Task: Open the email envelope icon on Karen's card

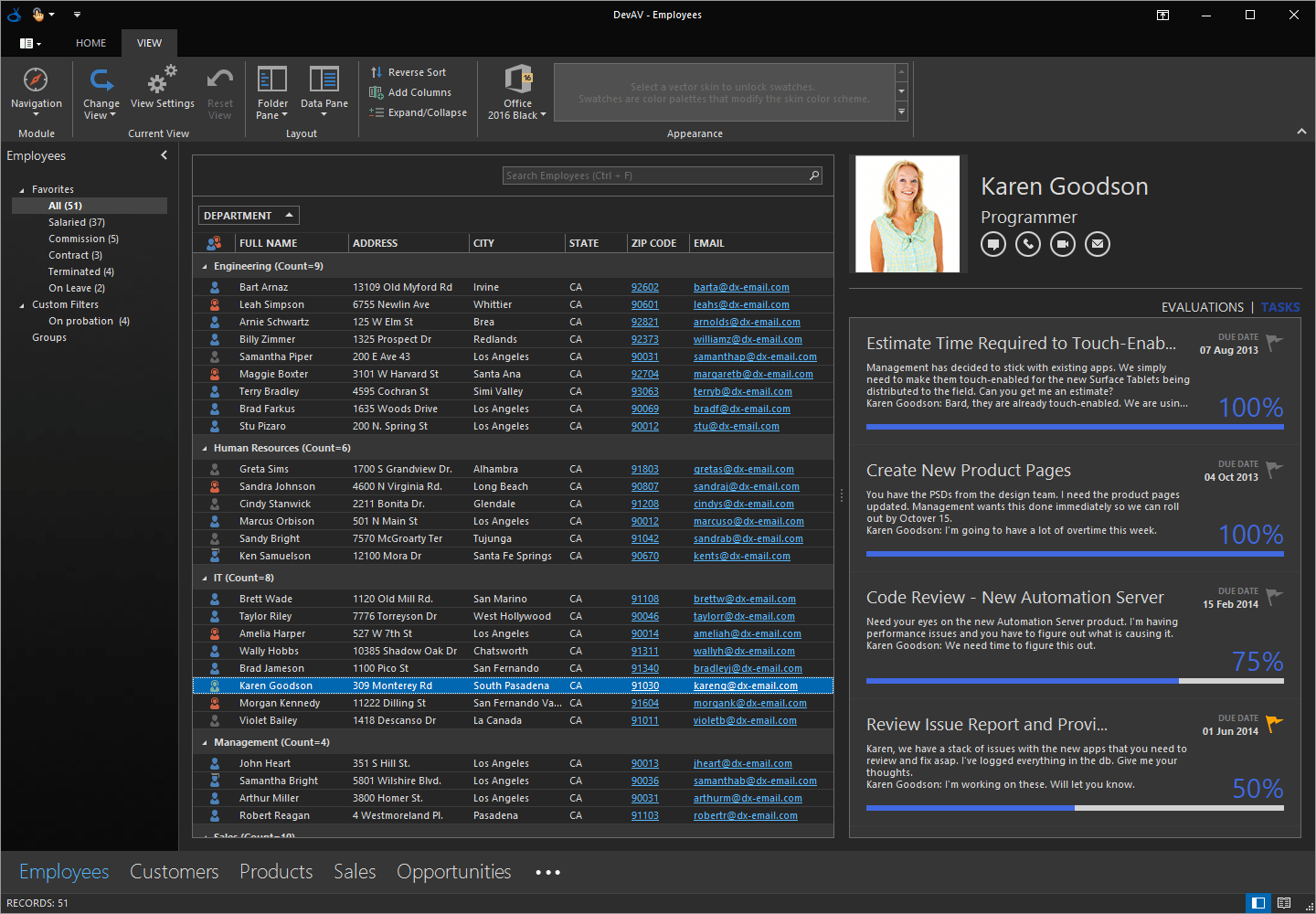Action: pyautogui.click(x=1097, y=244)
